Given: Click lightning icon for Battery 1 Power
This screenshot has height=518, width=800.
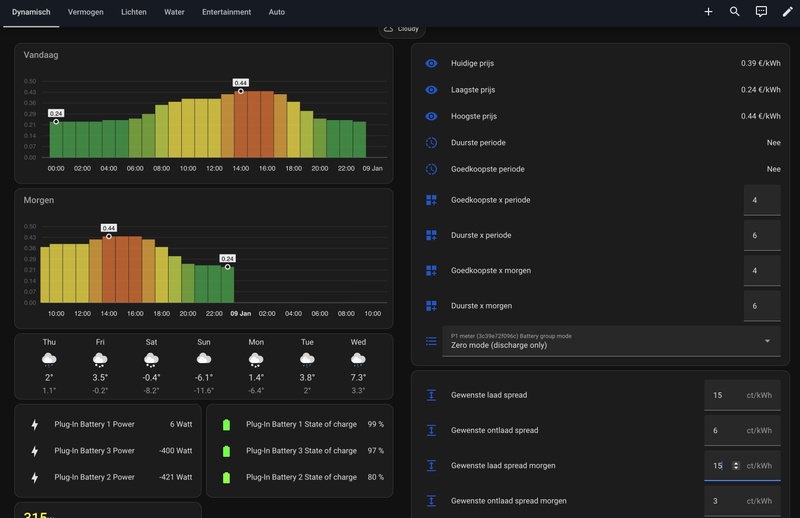Looking at the screenshot, I should (35, 424).
